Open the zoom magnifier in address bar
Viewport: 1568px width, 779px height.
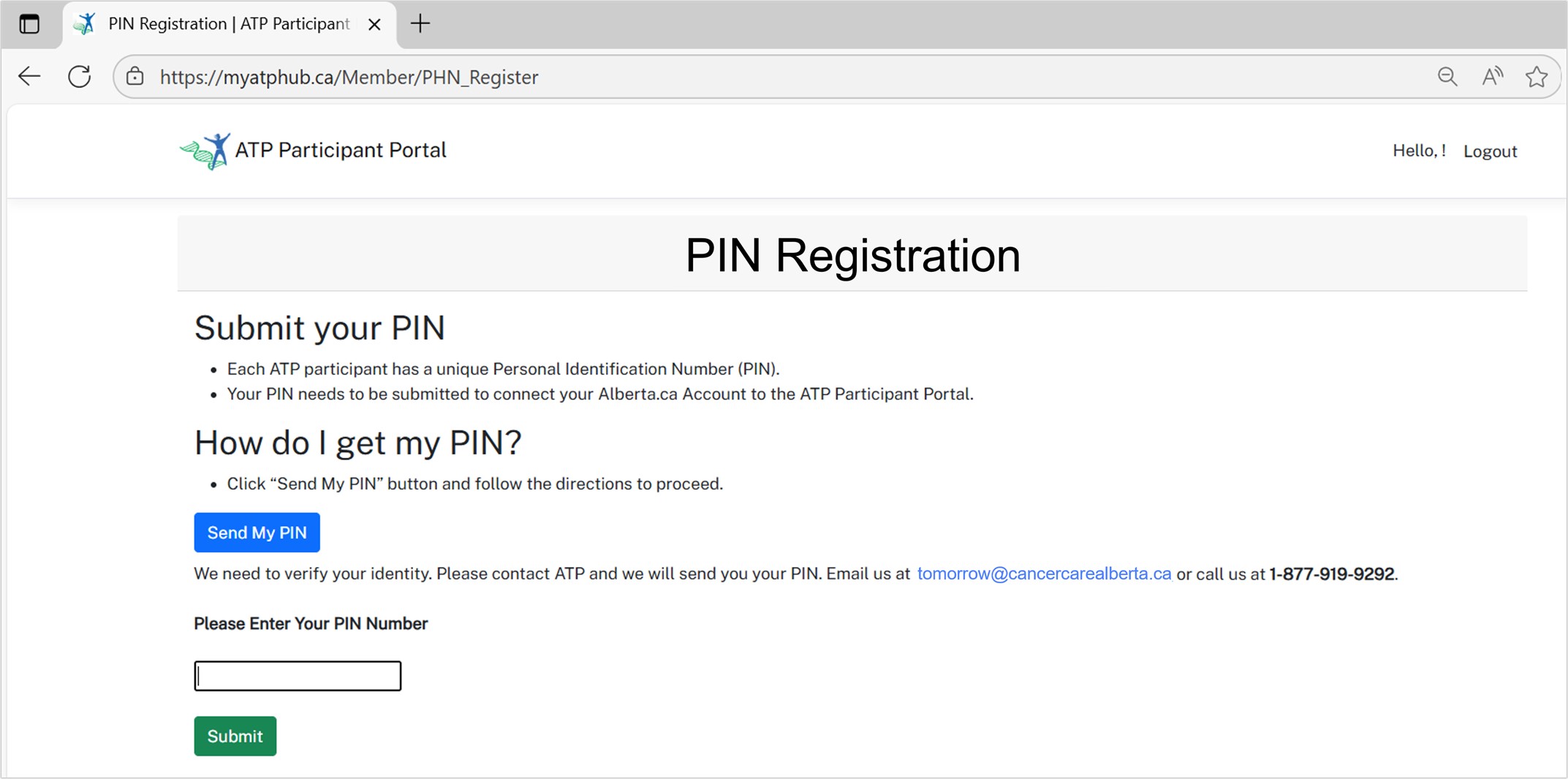pyautogui.click(x=1447, y=77)
